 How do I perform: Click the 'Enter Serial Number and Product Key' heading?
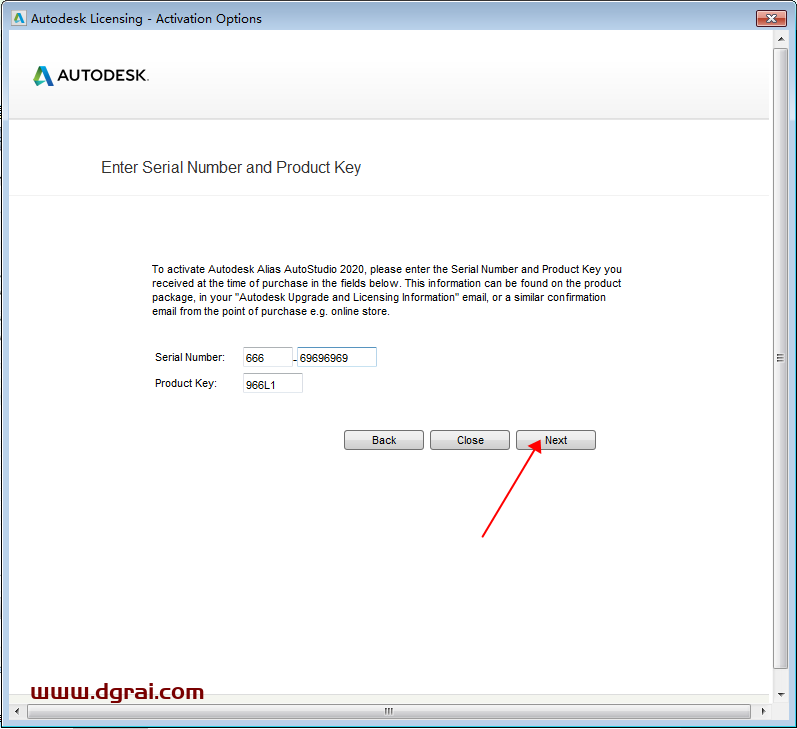(231, 167)
